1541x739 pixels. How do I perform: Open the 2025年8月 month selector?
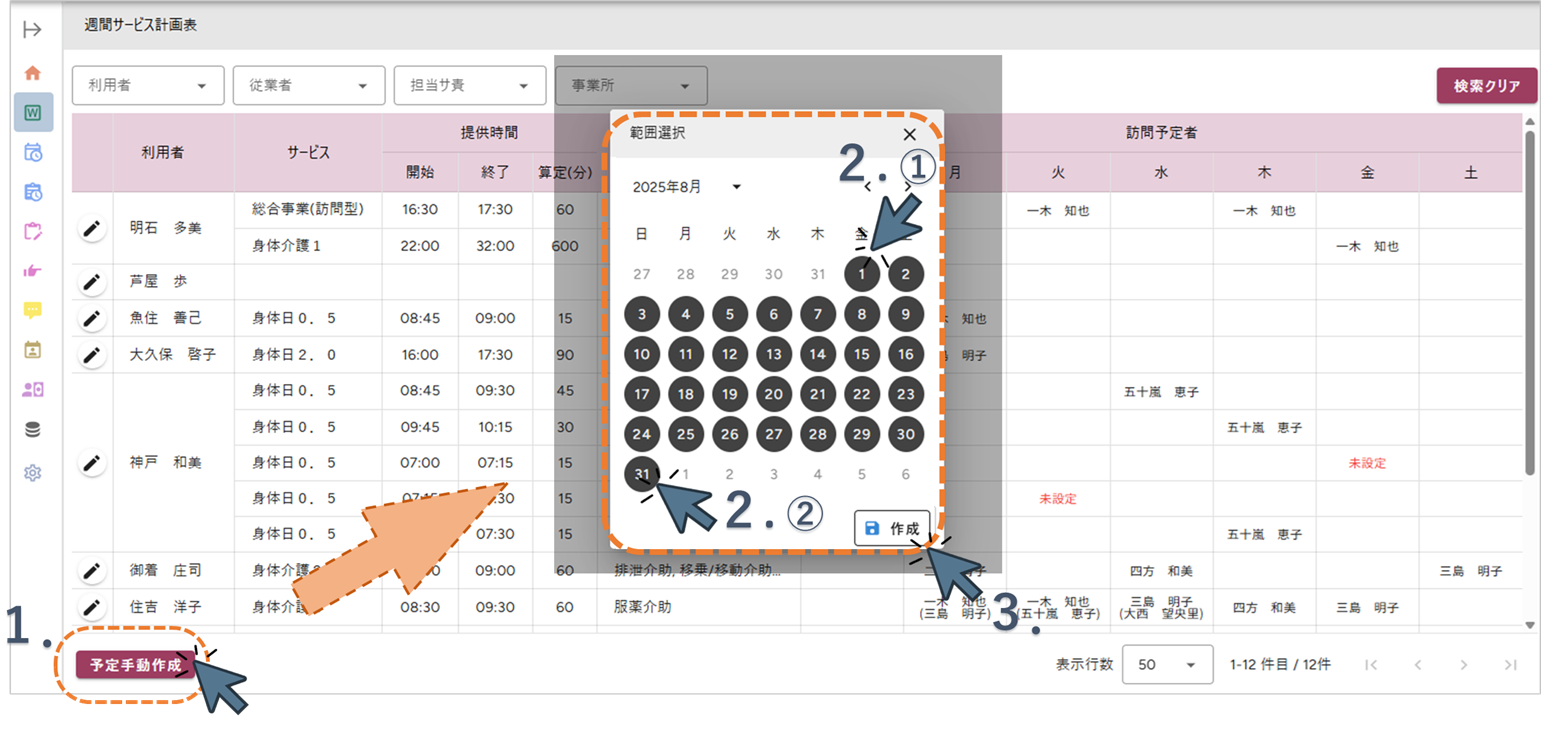pos(688,187)
